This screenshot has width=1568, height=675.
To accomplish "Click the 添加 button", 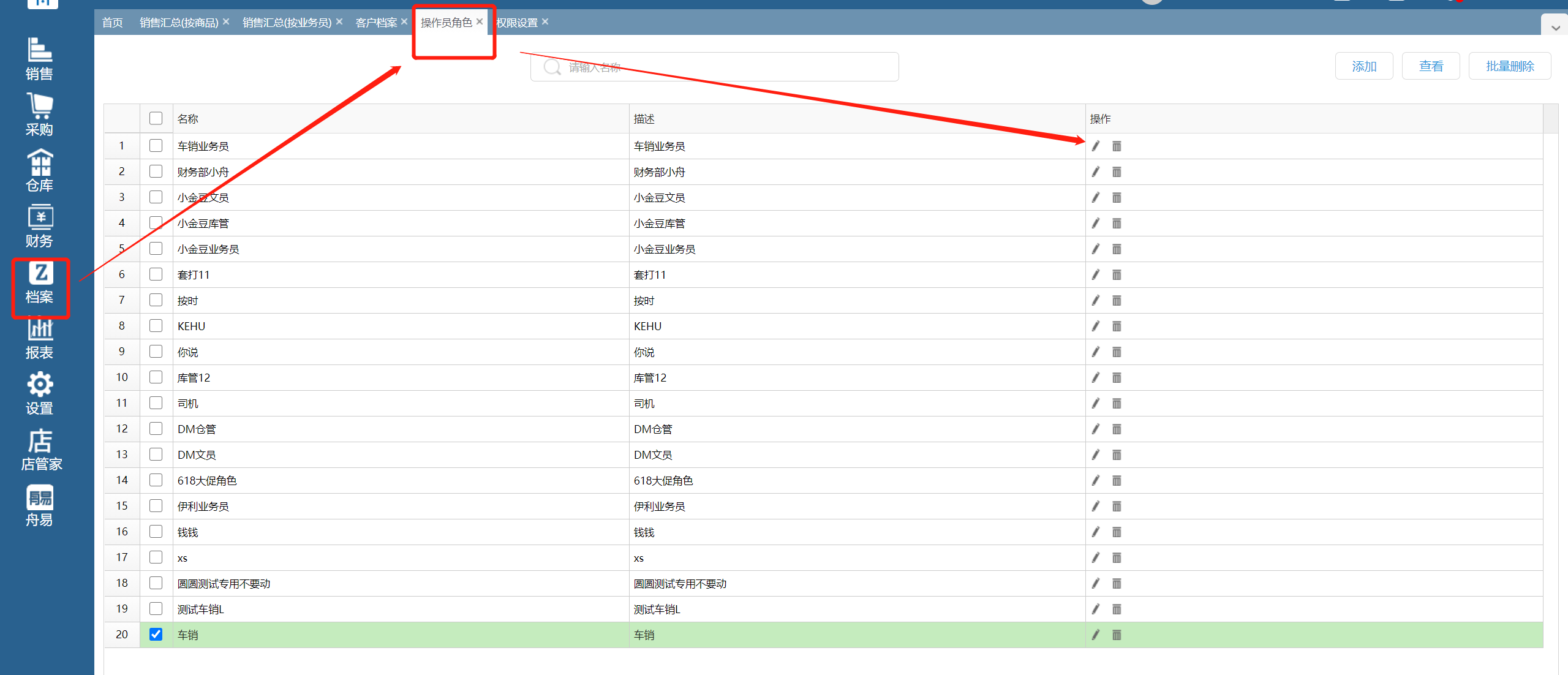I will 1364,66.
